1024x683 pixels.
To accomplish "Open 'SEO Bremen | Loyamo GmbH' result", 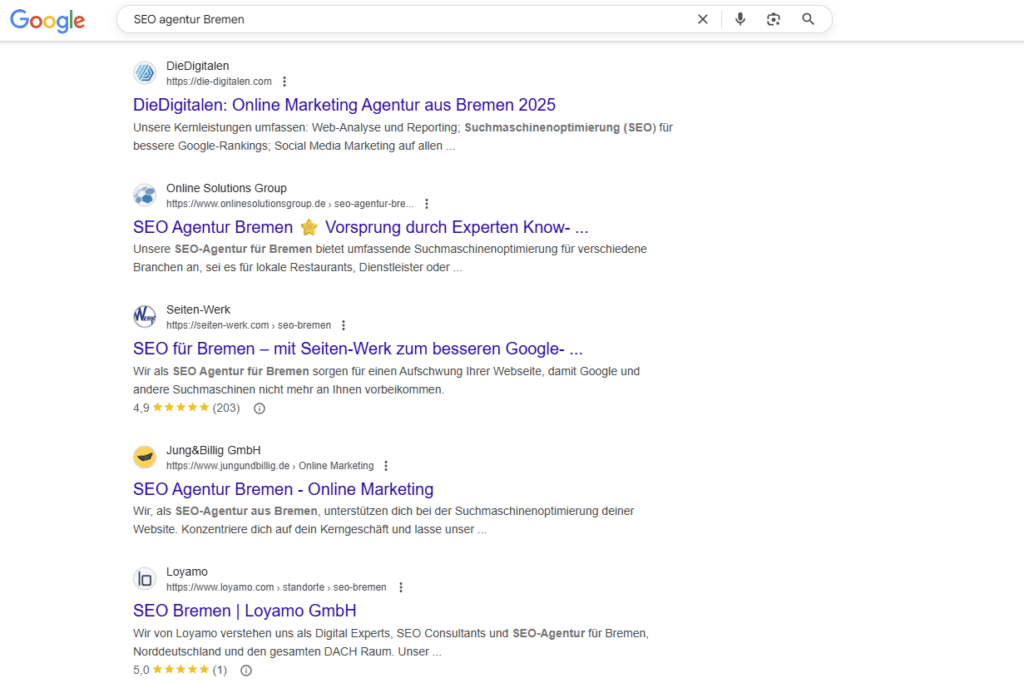I will pos(245,611).
